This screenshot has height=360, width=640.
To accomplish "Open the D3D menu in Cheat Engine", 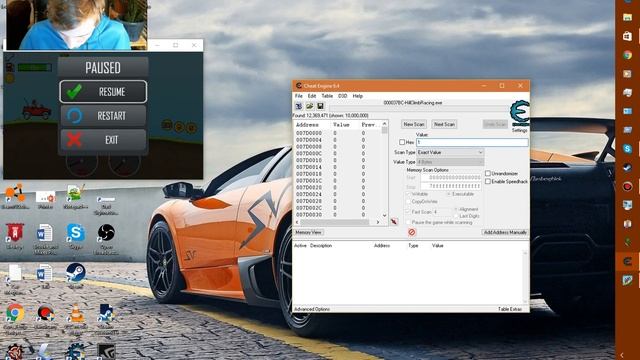I will point(342,96).
